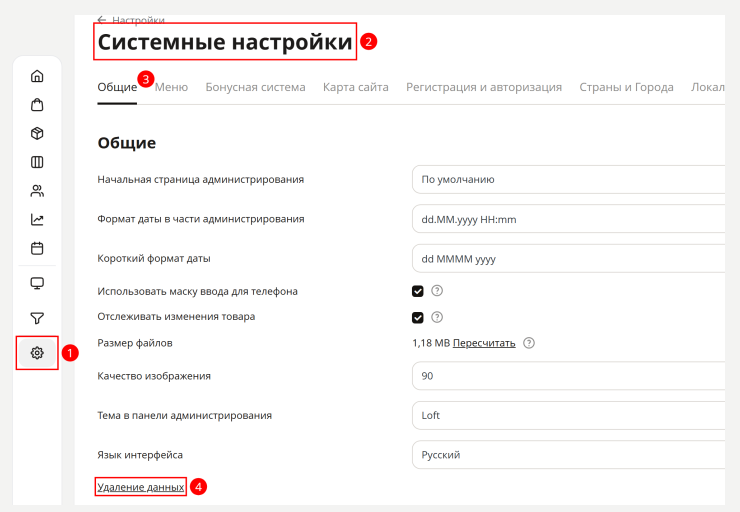
Task: Show help for phone input mask option
Action: [437, 291]
